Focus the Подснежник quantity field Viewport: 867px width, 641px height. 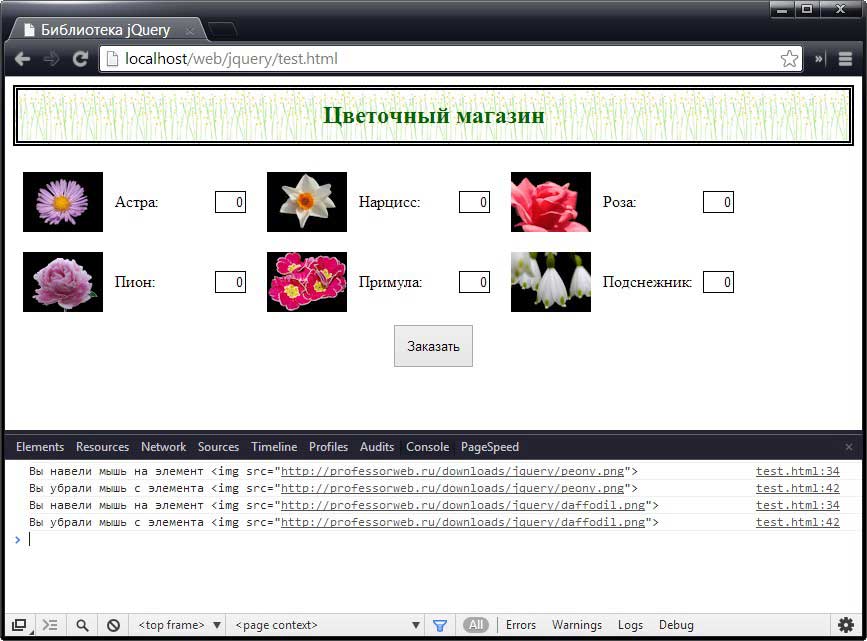pos(718,282)
